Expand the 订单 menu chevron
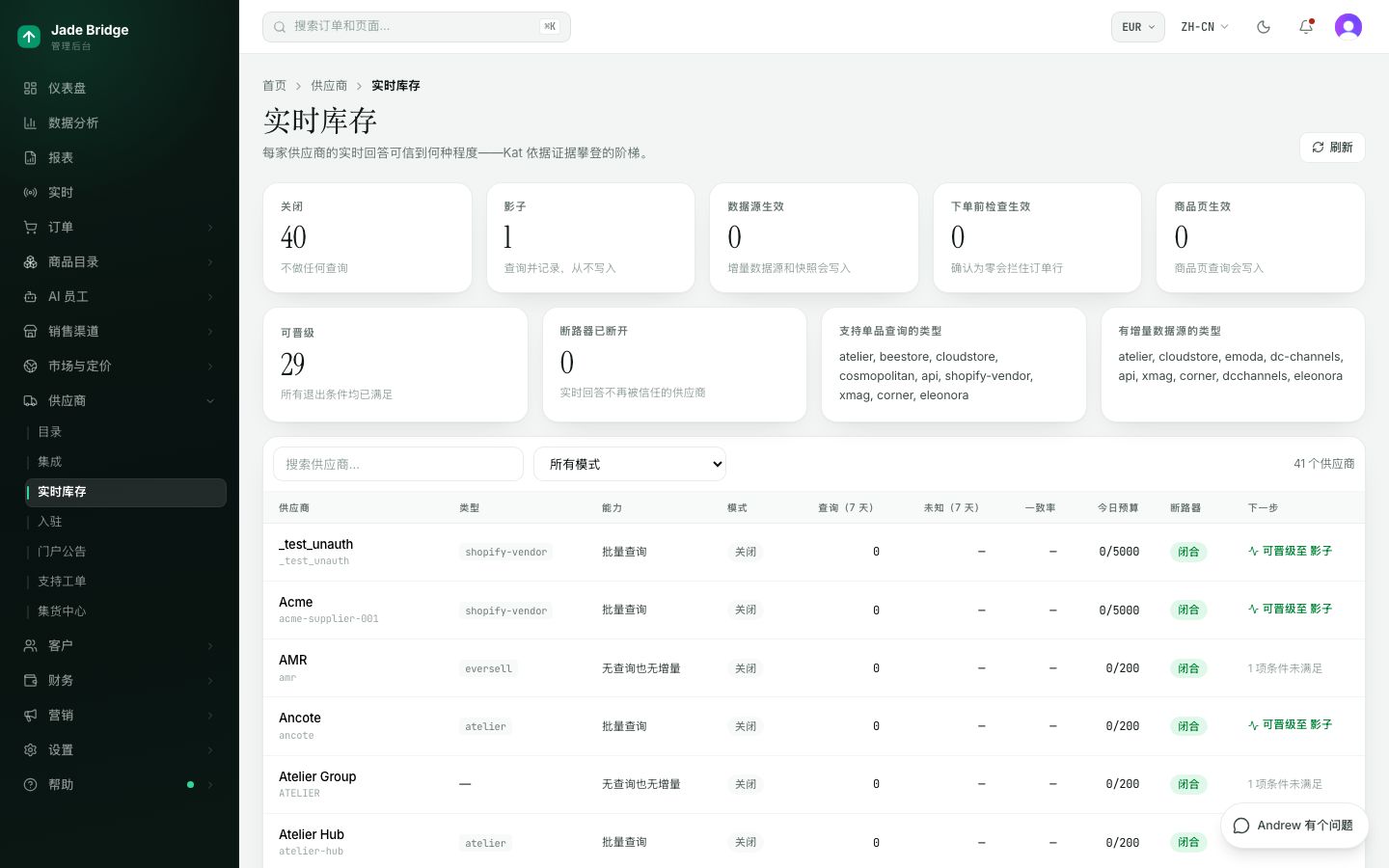This screenshot has width=1389, height=868. 210,228
